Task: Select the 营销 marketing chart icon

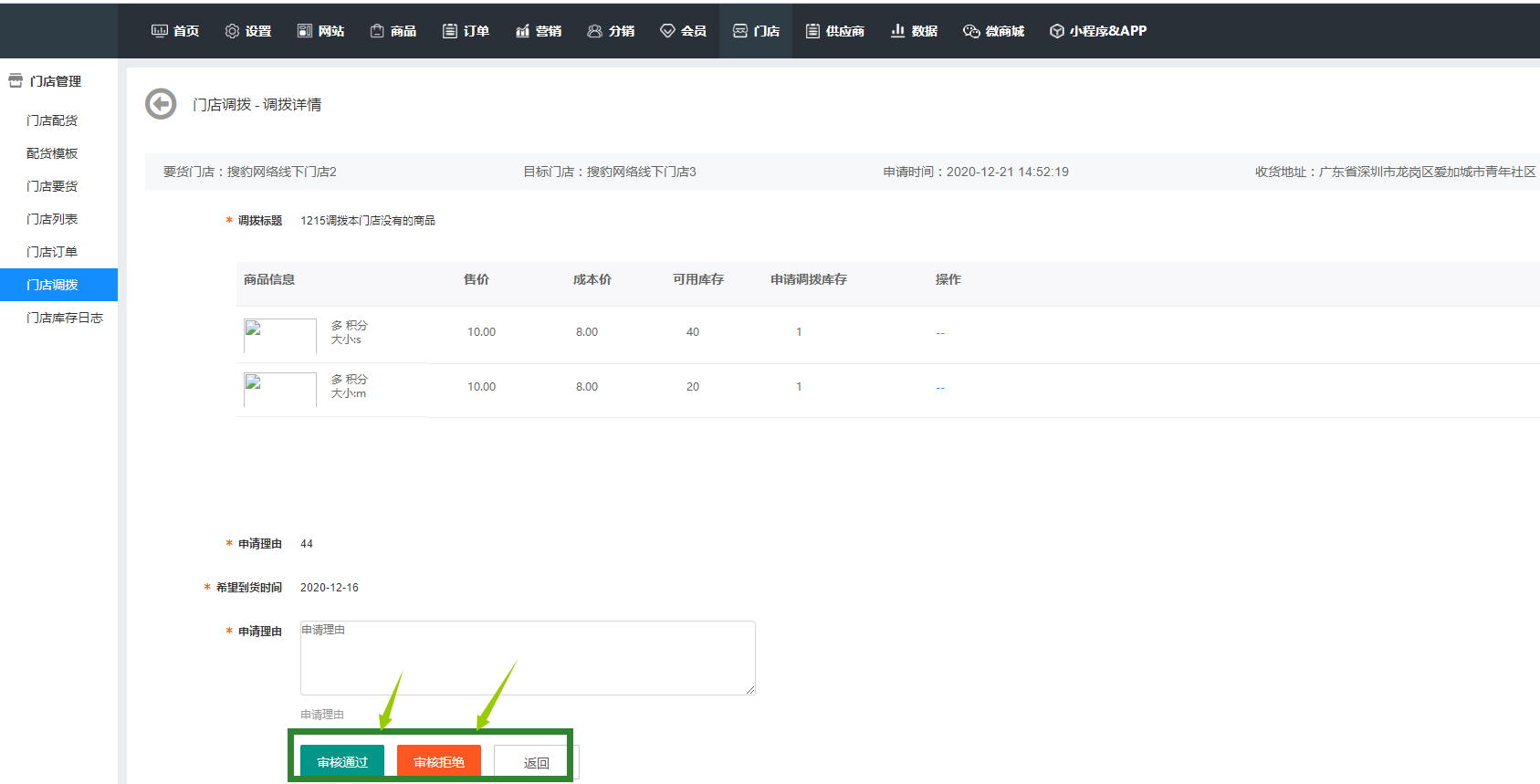Action: [522, 31]
